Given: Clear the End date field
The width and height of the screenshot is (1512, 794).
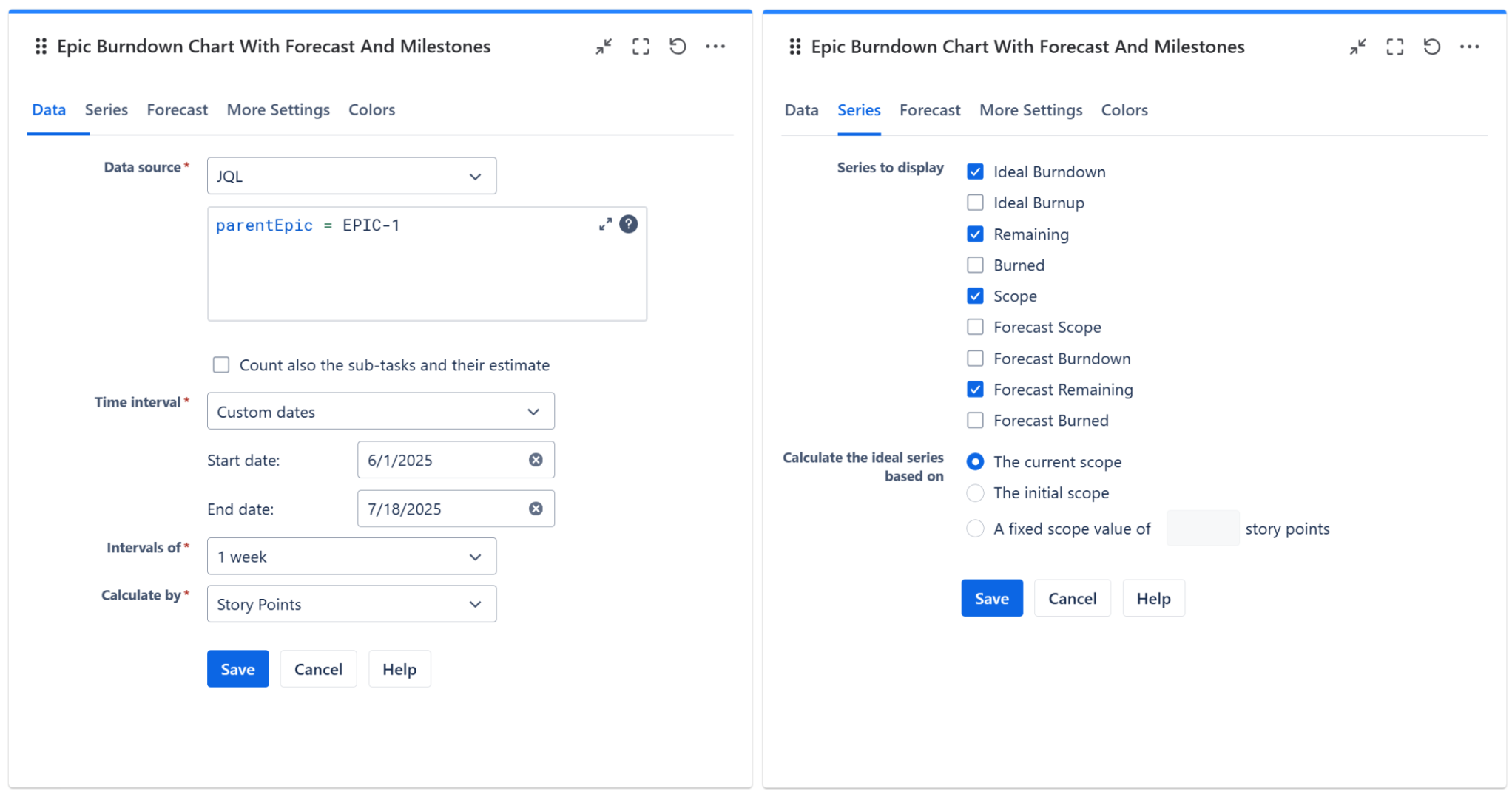Looking at the screenshot, I should tap(536, 509).
